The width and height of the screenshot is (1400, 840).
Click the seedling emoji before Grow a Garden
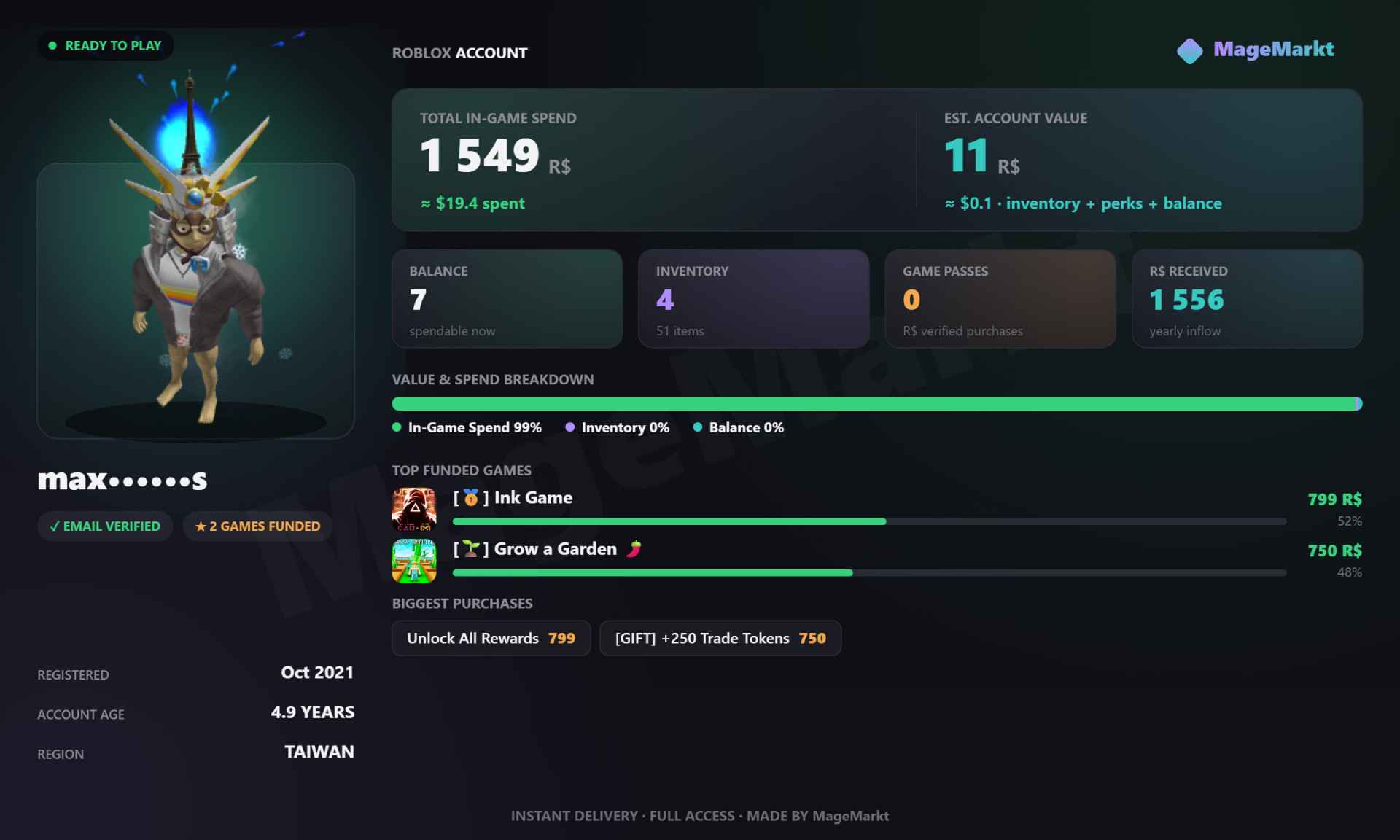click(471, 549)
